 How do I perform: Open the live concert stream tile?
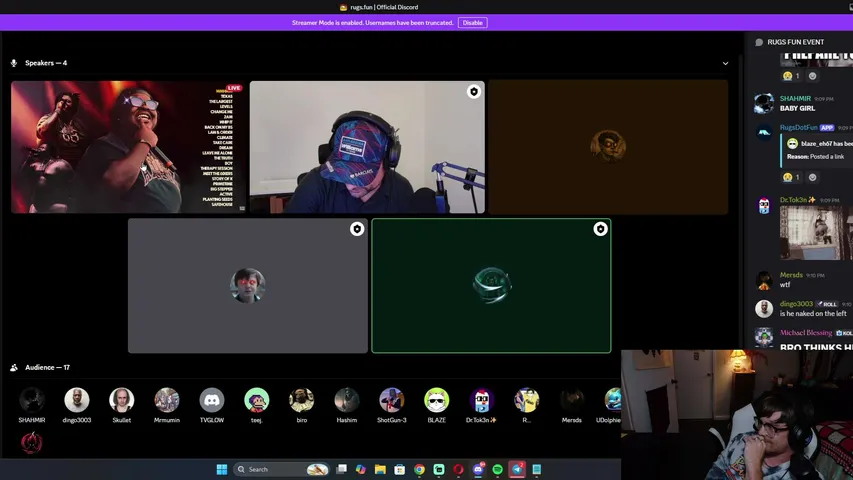pyautogui.click(x=128, y=147)
